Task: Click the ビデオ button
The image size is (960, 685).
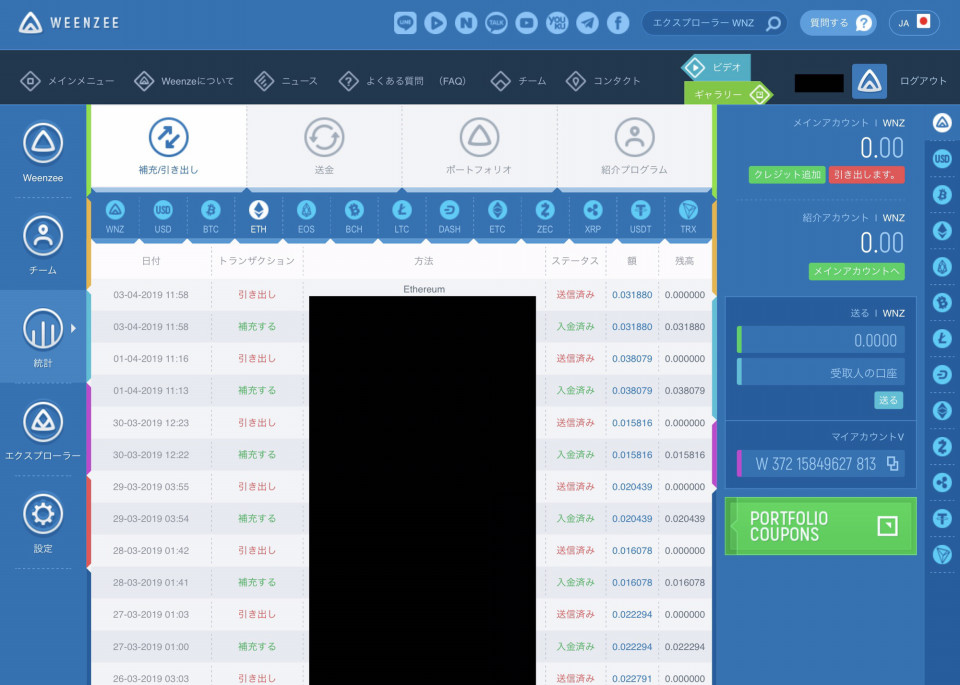Action: 716,67
